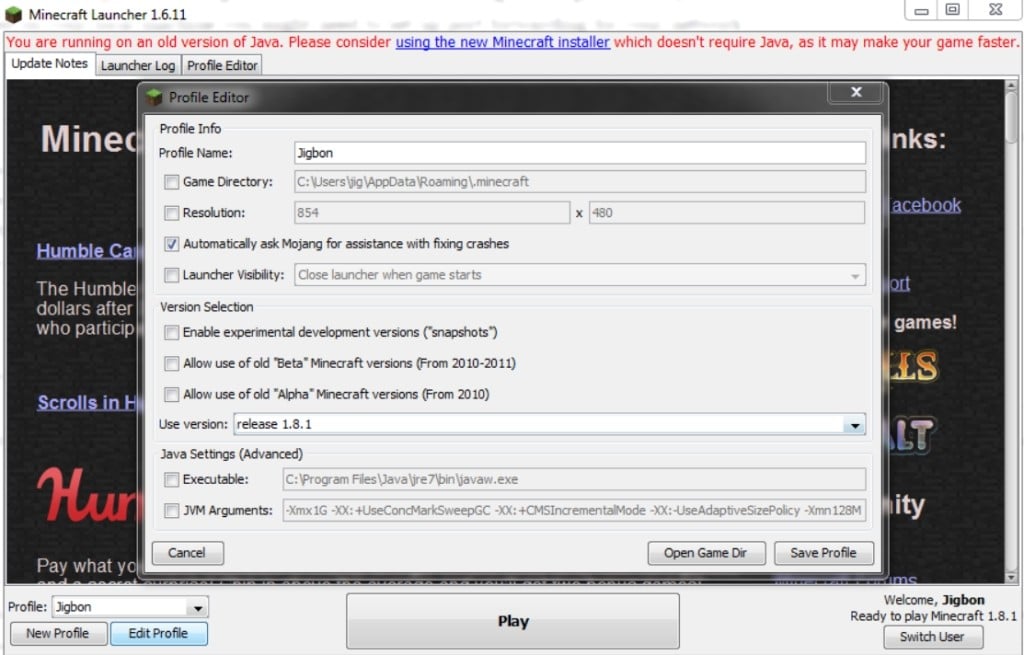1024x655 pixels.
Task: Click the 'Welcome, Jigbon' text
Action: [x=934, y=600]
